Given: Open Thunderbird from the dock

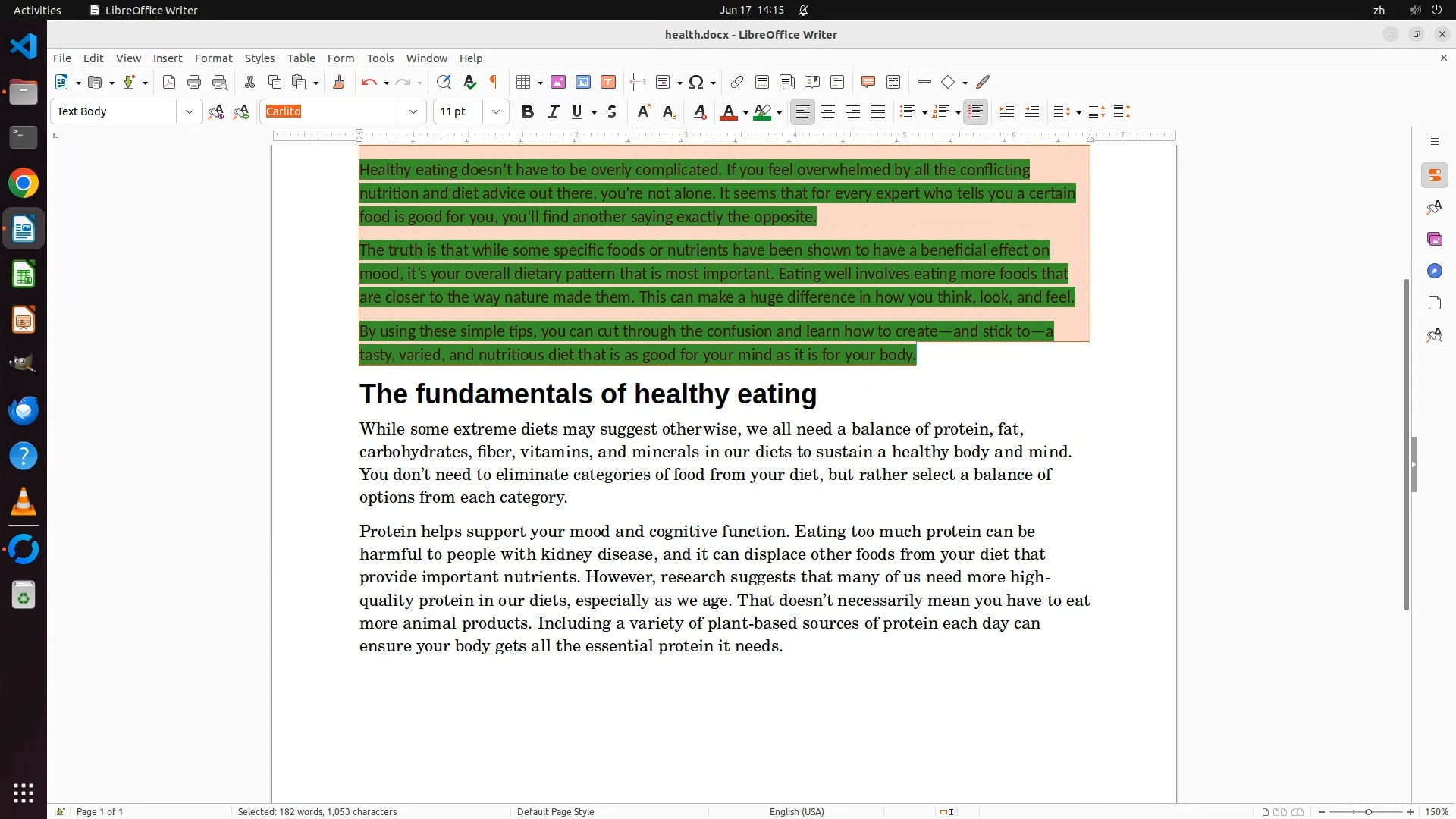Looking at the screenshot, I should coord(24,410).
